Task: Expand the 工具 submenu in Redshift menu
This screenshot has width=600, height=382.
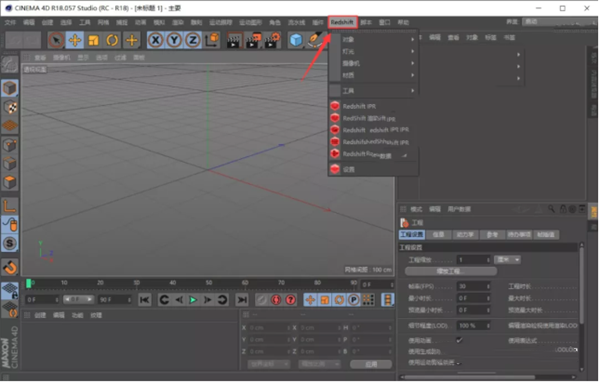Action: (373, 91)
